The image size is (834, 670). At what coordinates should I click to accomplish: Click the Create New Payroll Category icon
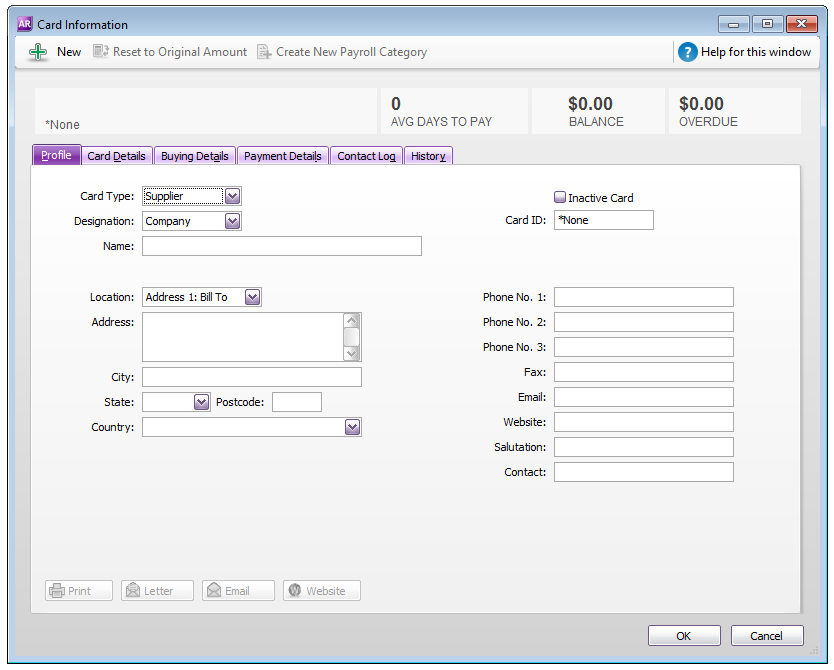tap(264, 52)
